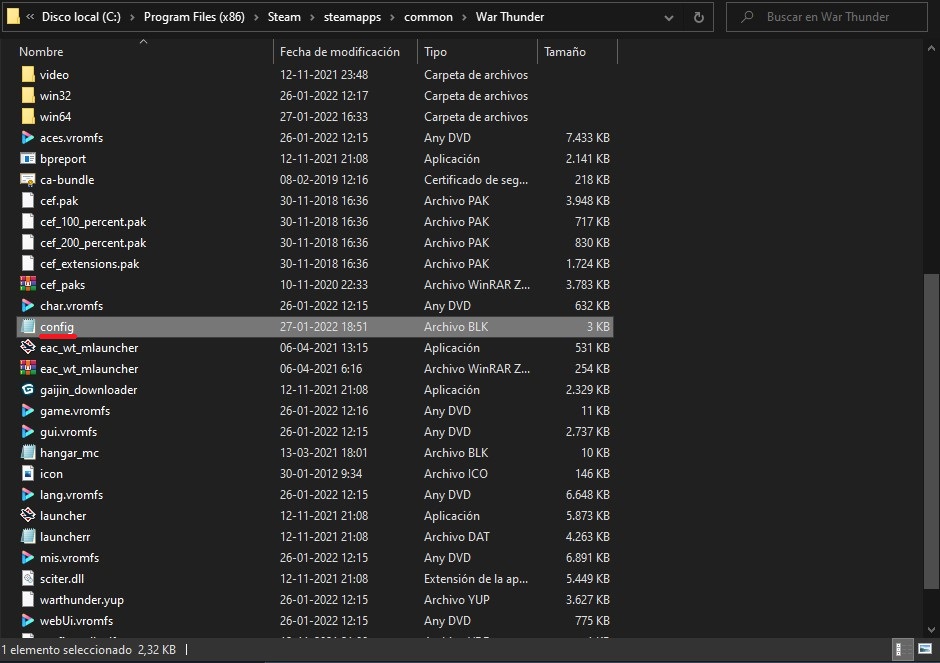Click the char.vromfs file icon
Image resolution: width=940 pixels, height=663 pixels.
pyautogui.click(x=28, y=306)
